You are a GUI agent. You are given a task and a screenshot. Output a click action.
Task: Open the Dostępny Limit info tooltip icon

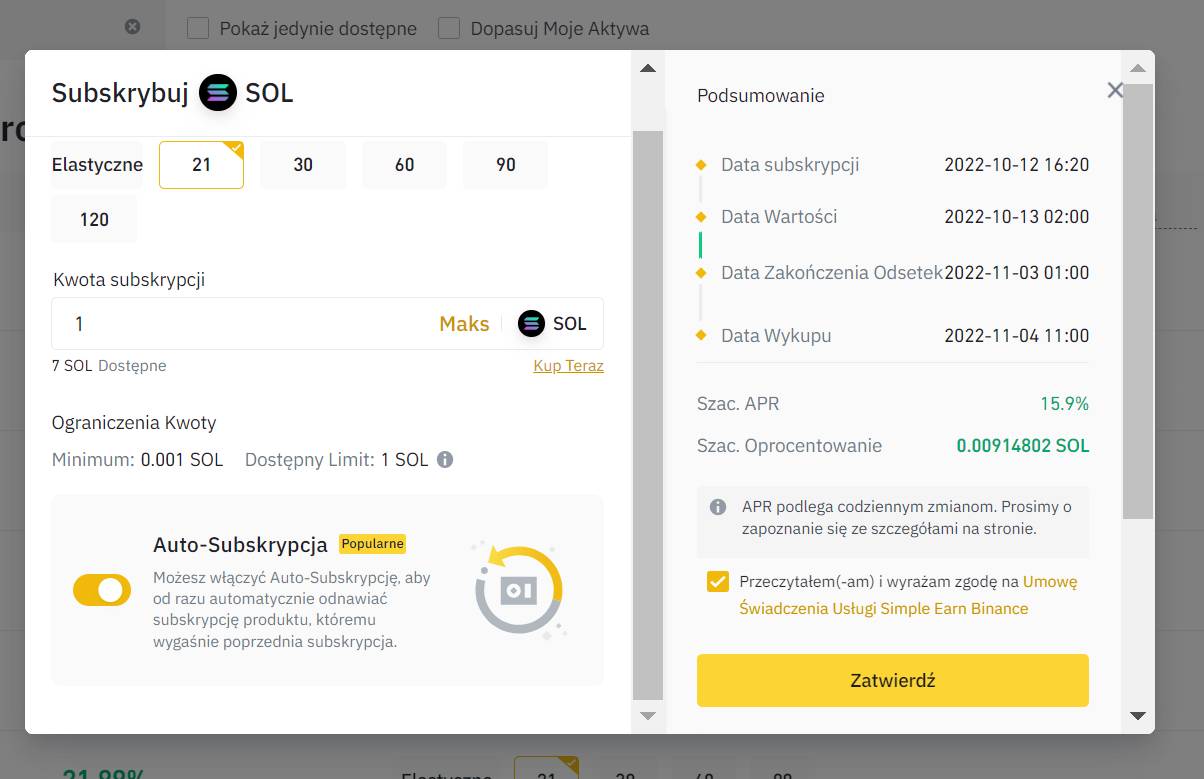tap(445, 460)
